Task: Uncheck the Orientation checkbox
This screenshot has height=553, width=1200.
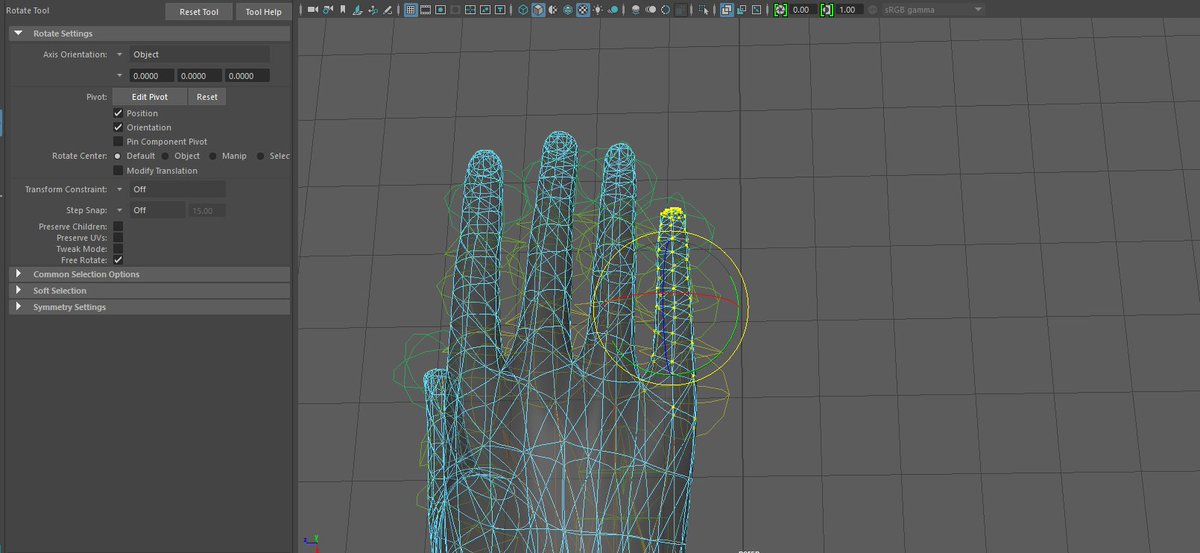Action: click(118, 127)
